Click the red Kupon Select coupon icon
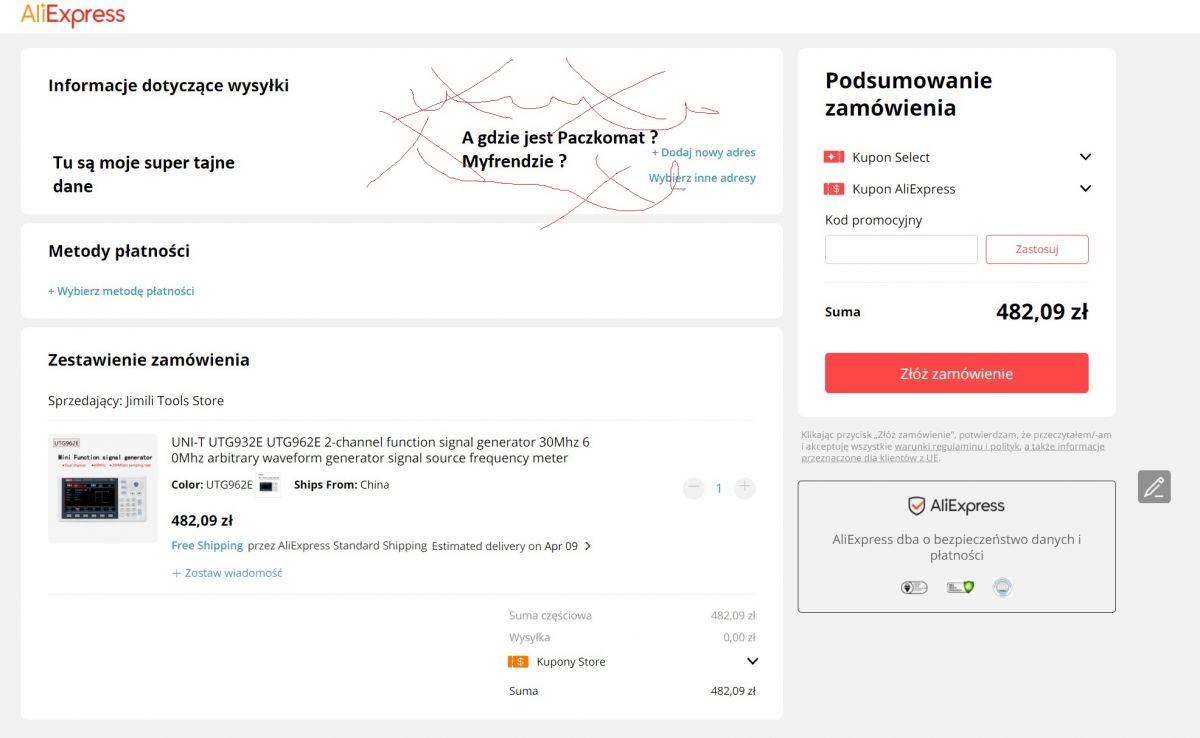1200x738 pixels. (834, 157)
